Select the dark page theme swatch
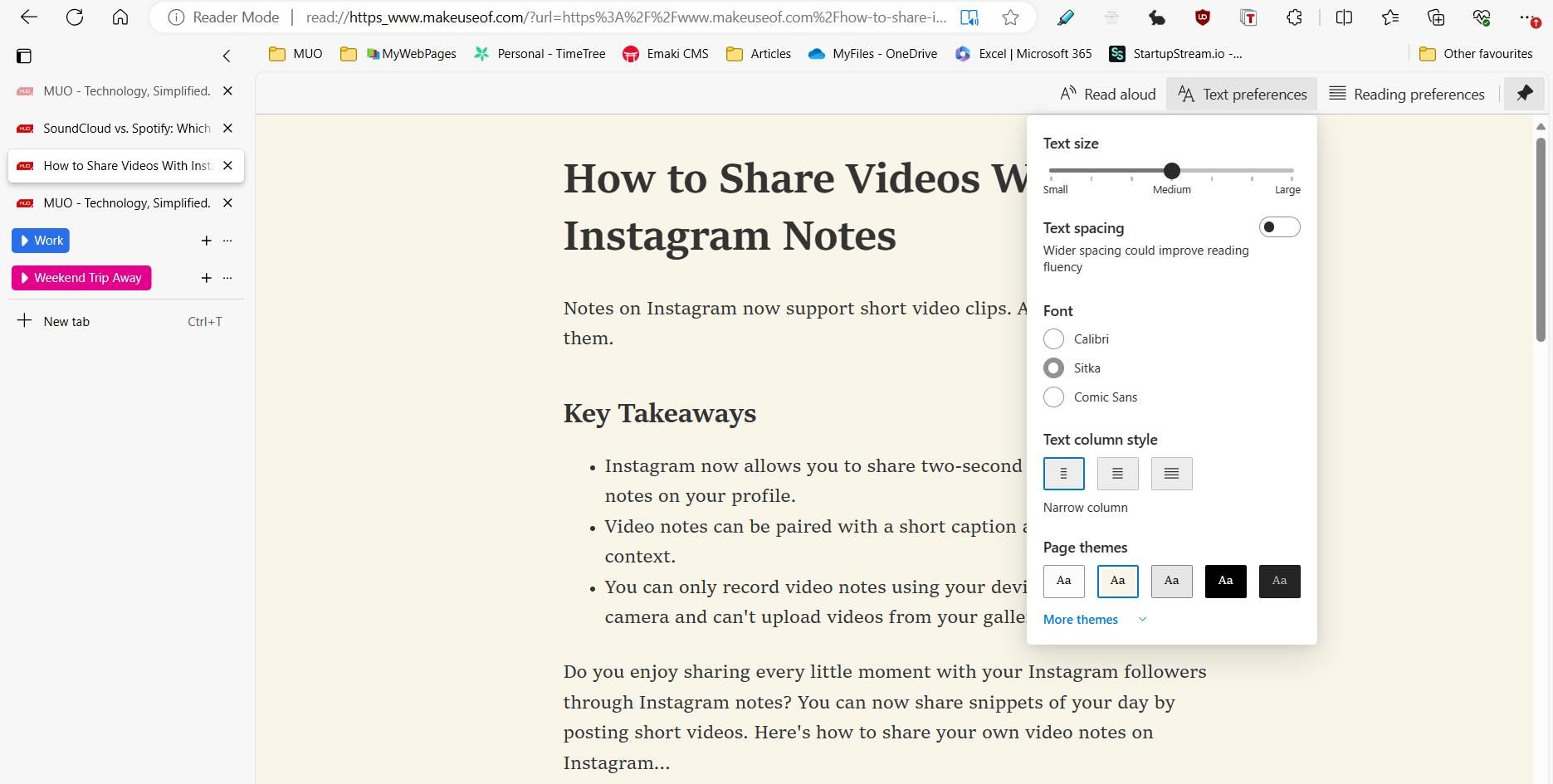Viewport: 1553px width, 784px height. [1226, 581]
